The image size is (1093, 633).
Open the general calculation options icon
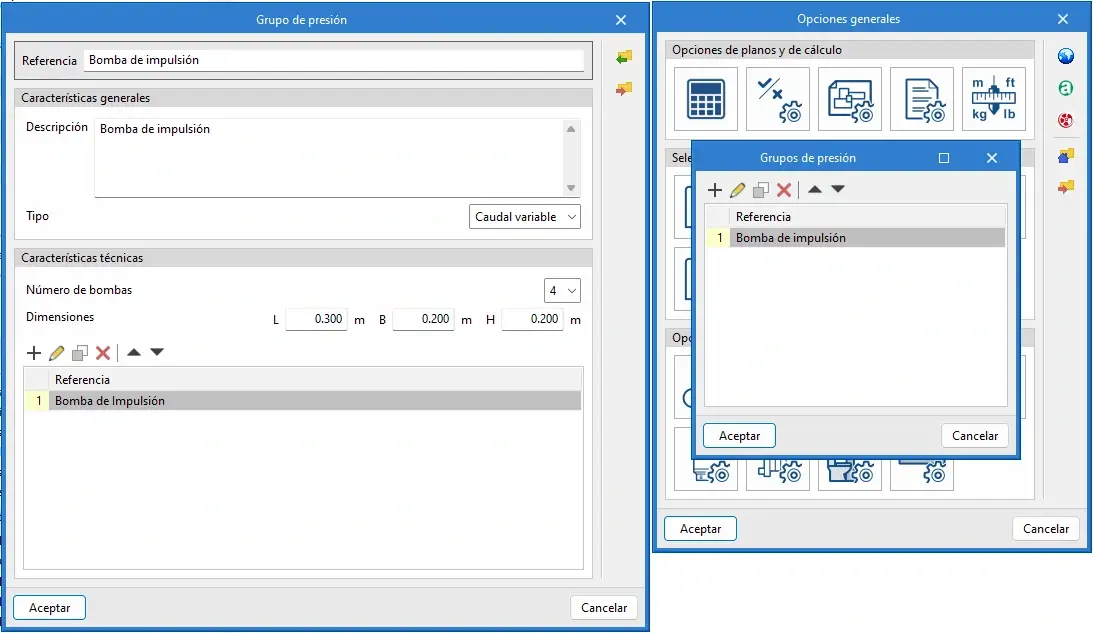pos(705,98)
